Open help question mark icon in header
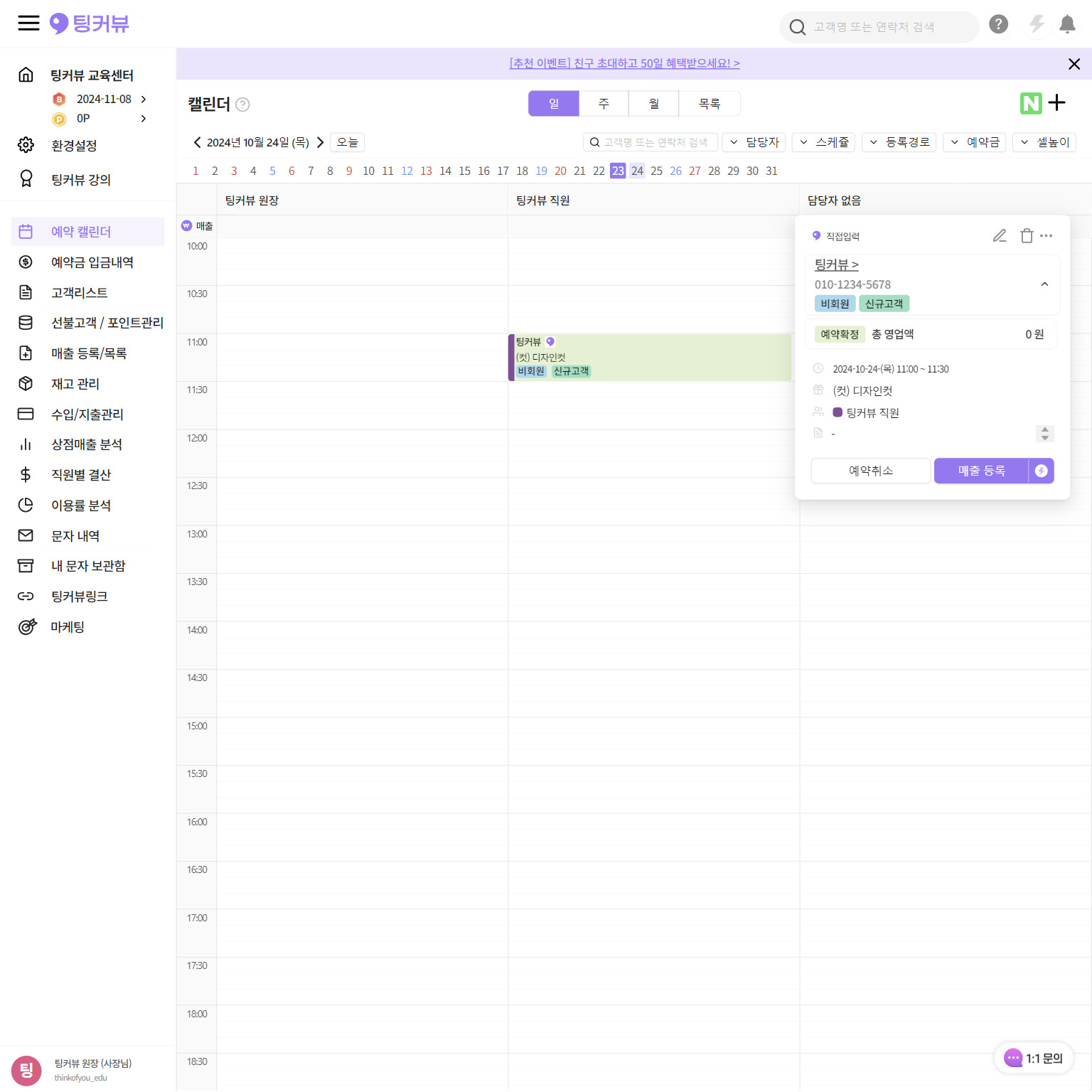 (x=998, y=25)
